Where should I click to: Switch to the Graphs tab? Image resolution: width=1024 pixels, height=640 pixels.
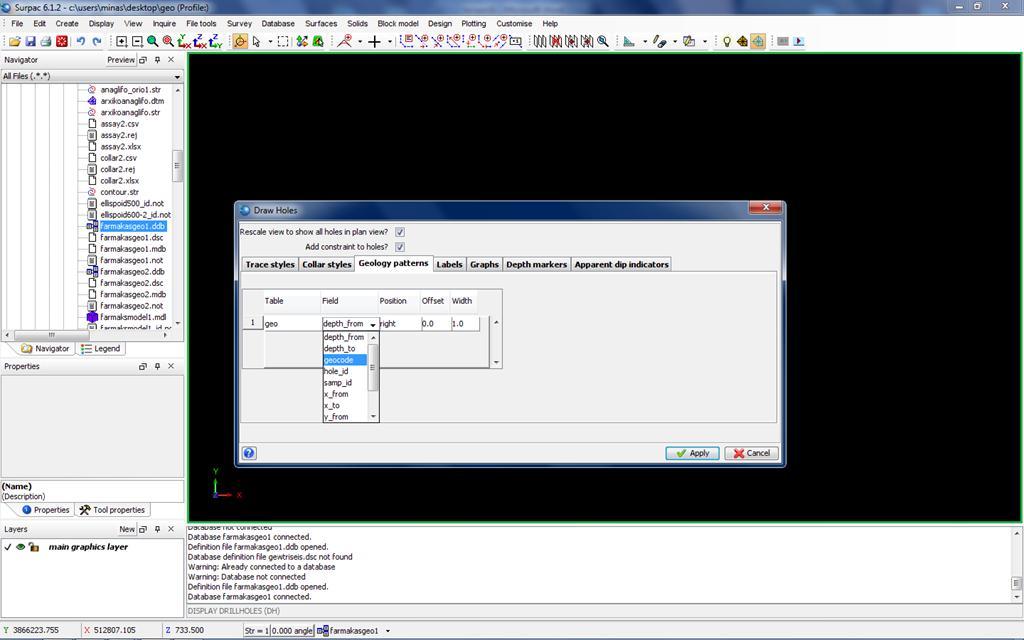coord(484,264)
